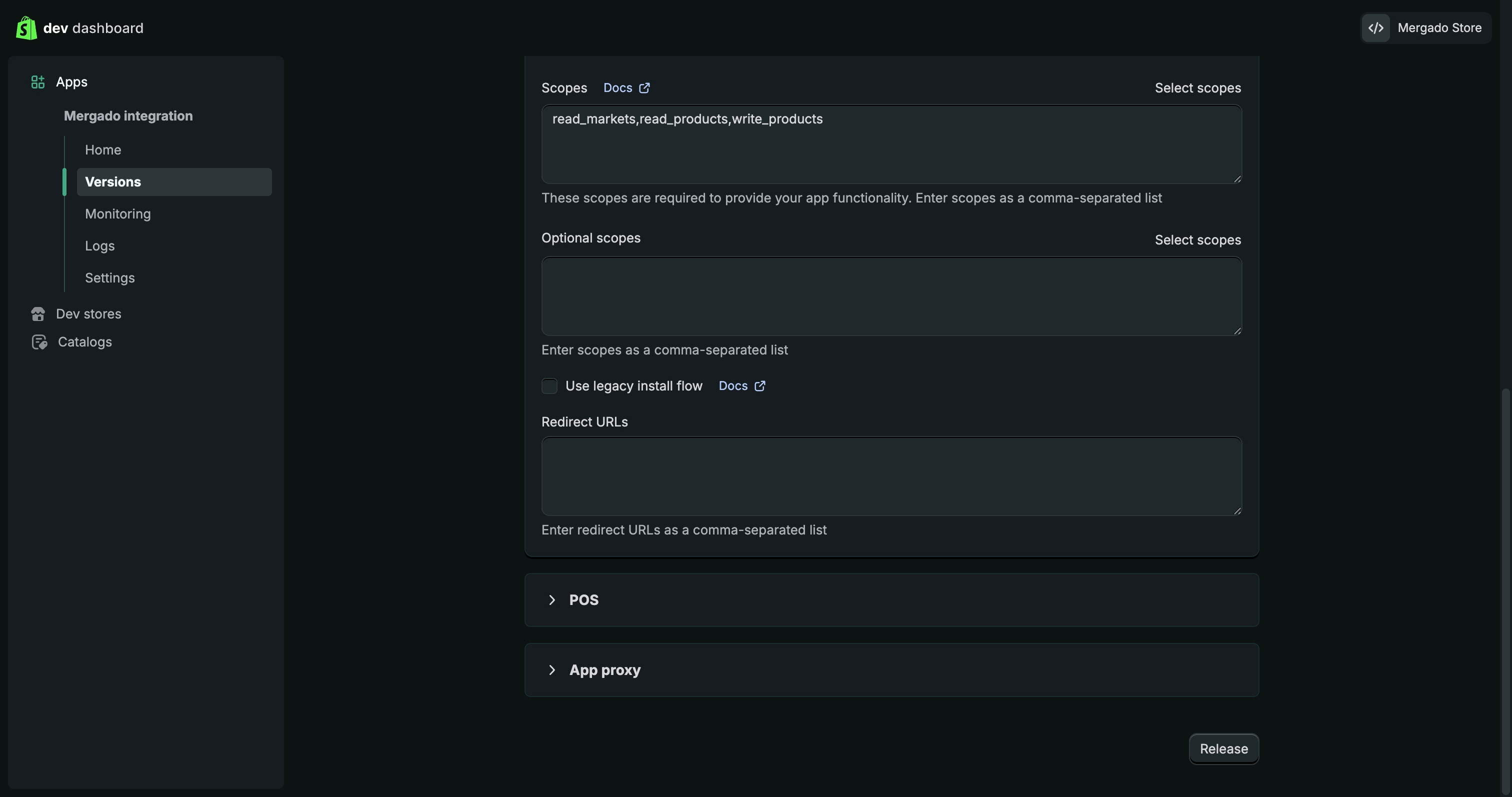The height and width of the screenshot is (797, 1512).
Task: Open the external link icon beside legacy flow Docs
Action: pos(759,386)
